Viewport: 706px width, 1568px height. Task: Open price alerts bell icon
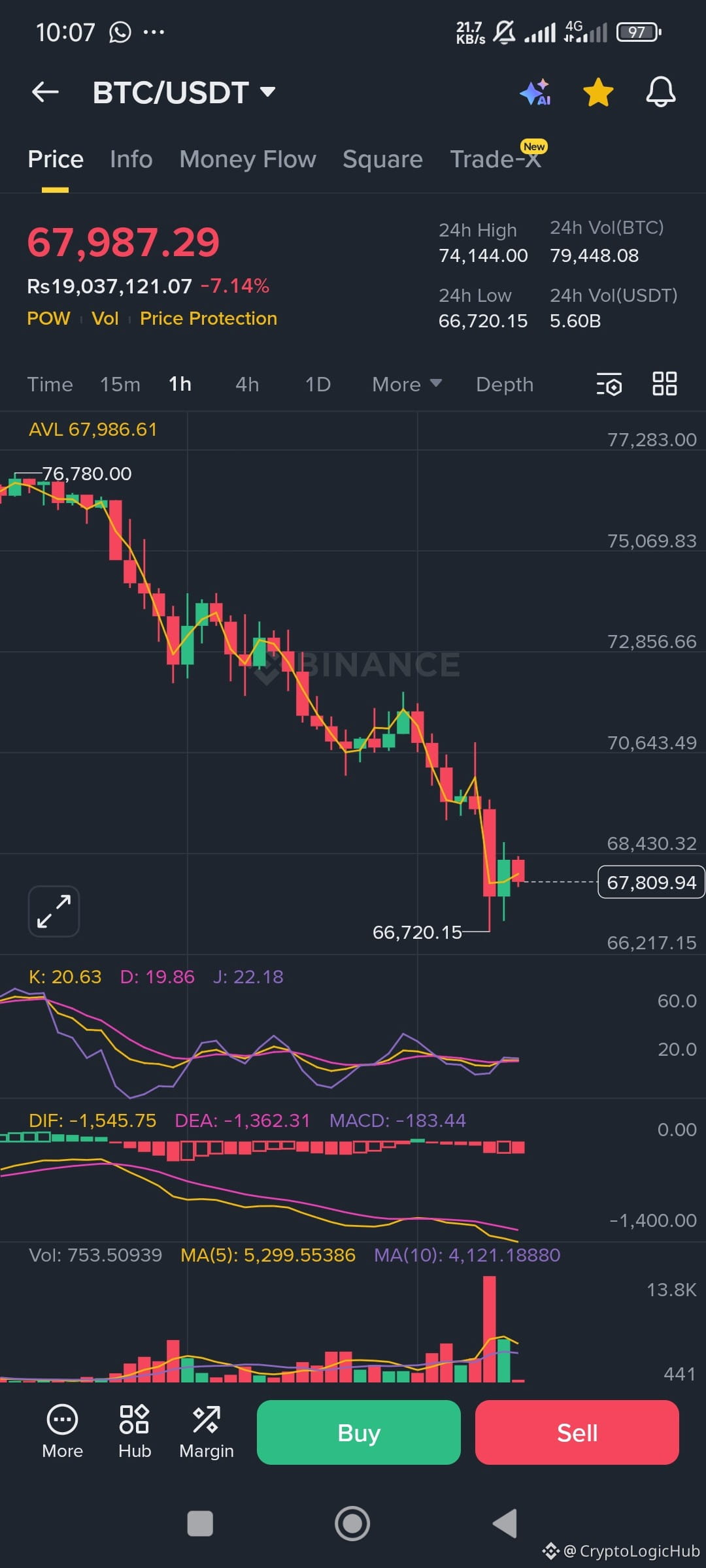pyautogui.click(x=660, y=92)
